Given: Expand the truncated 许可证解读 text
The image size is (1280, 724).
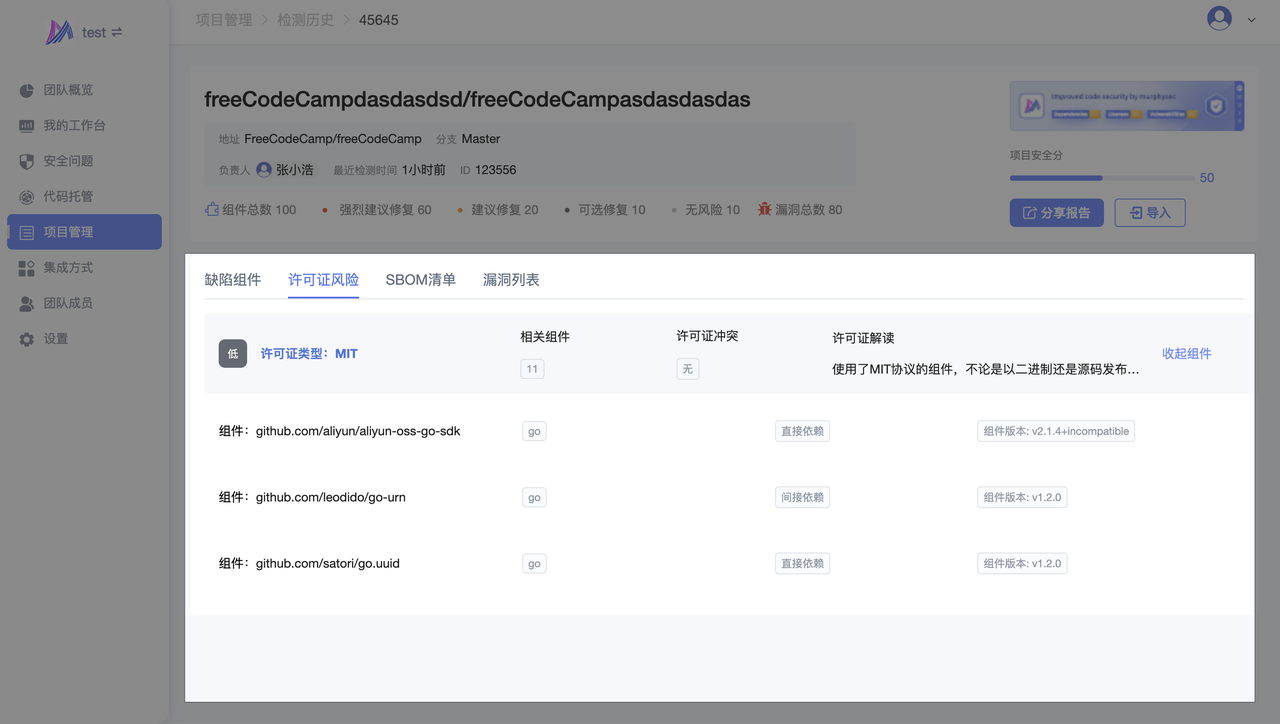Looking at the screenshot, I should (x=984, y=369).
